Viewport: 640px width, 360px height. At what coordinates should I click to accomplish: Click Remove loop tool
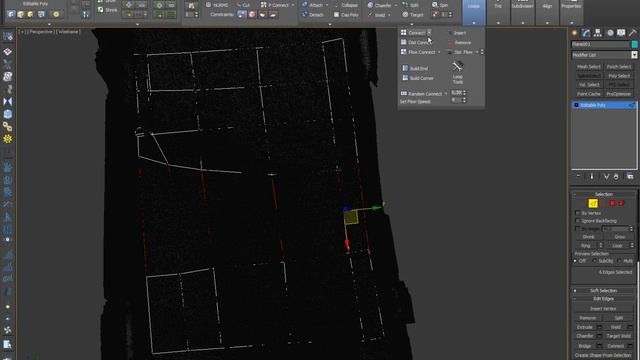click(x=460, y=42)
